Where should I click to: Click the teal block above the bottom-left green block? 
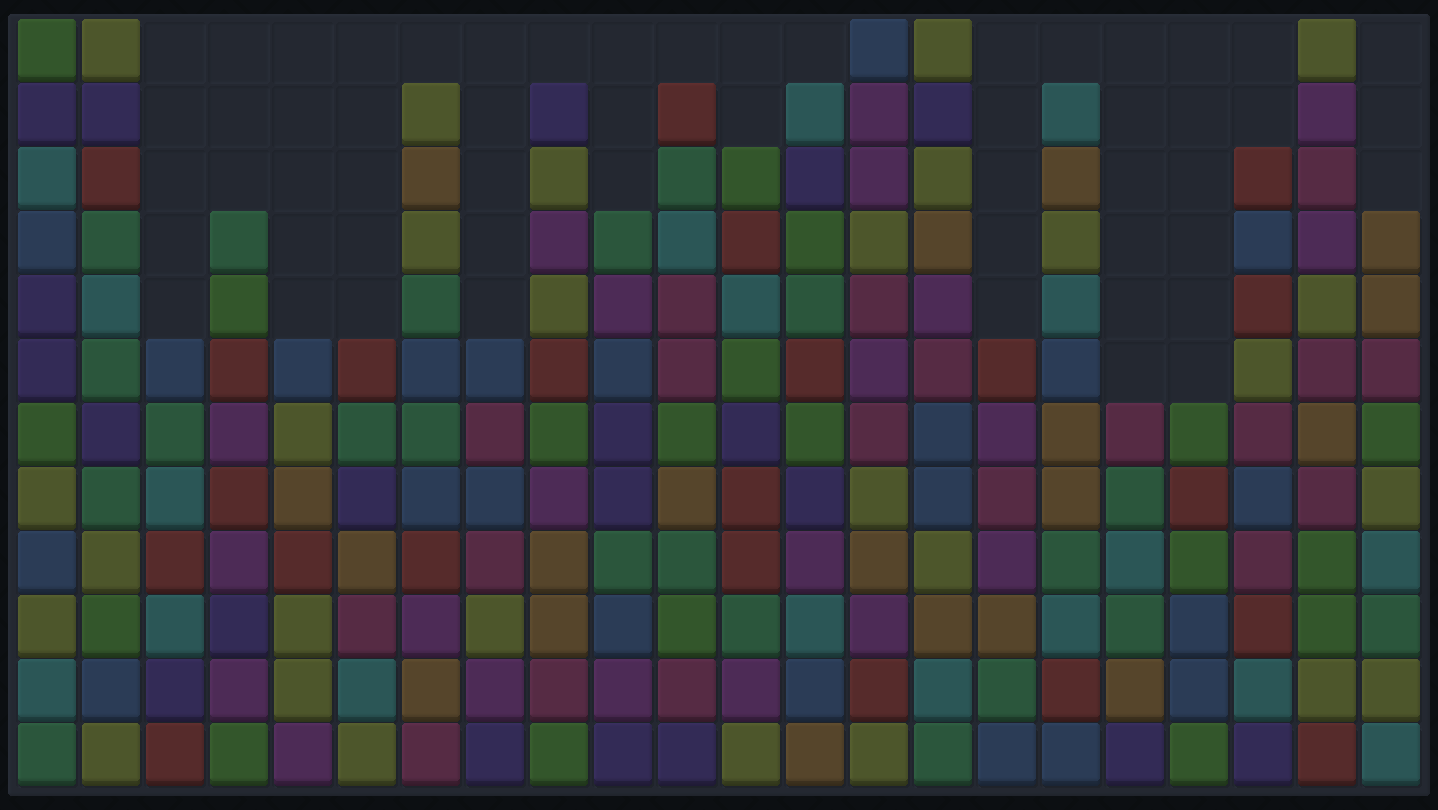click(47, 689)
